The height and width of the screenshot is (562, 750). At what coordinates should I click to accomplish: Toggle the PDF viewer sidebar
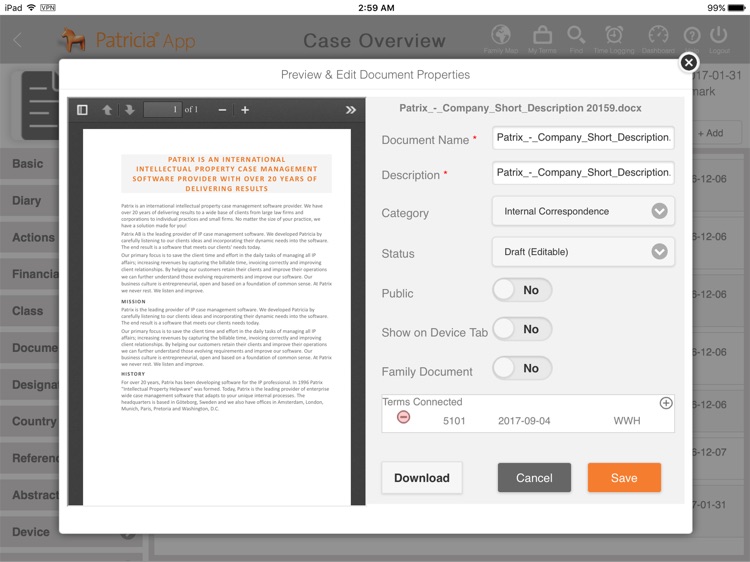click(x=82, y=110)
